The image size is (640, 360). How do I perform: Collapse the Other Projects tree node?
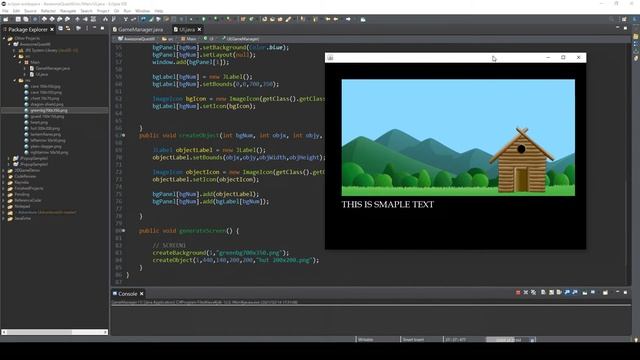4,38
